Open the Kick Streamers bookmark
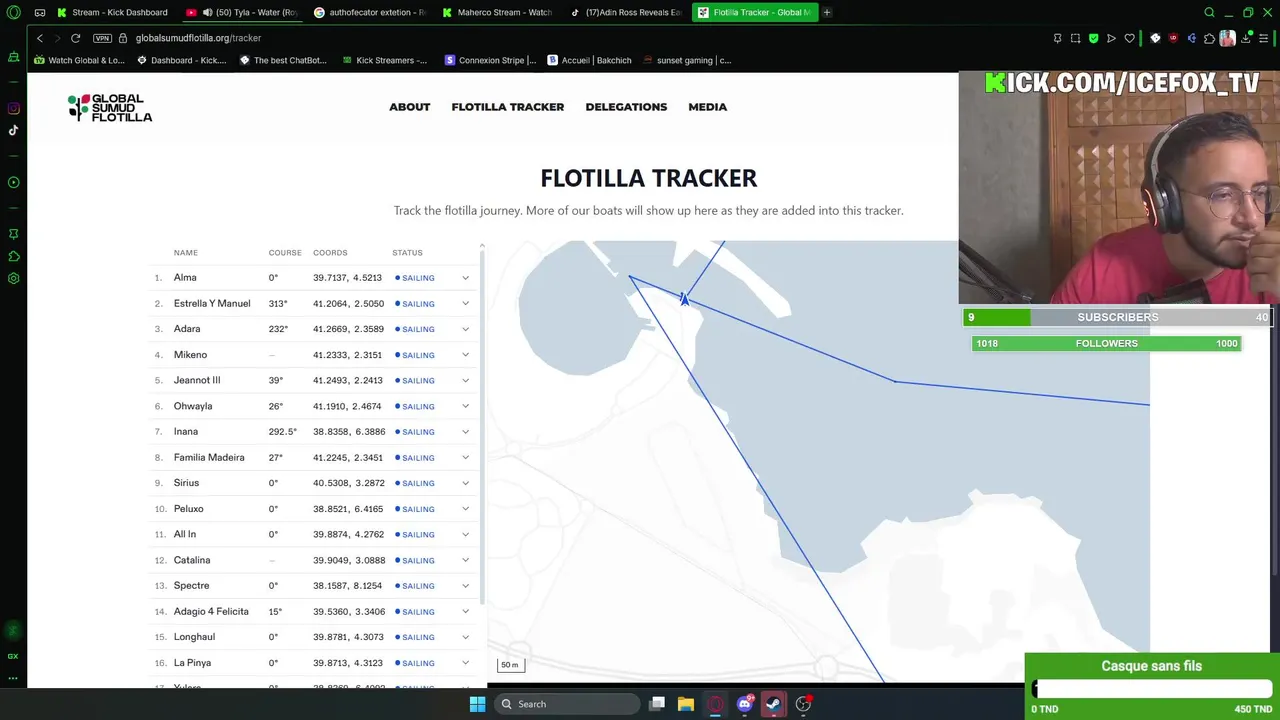Viewport: 1280px width, 720px height. pyautogui.click(x=384, y=60)
